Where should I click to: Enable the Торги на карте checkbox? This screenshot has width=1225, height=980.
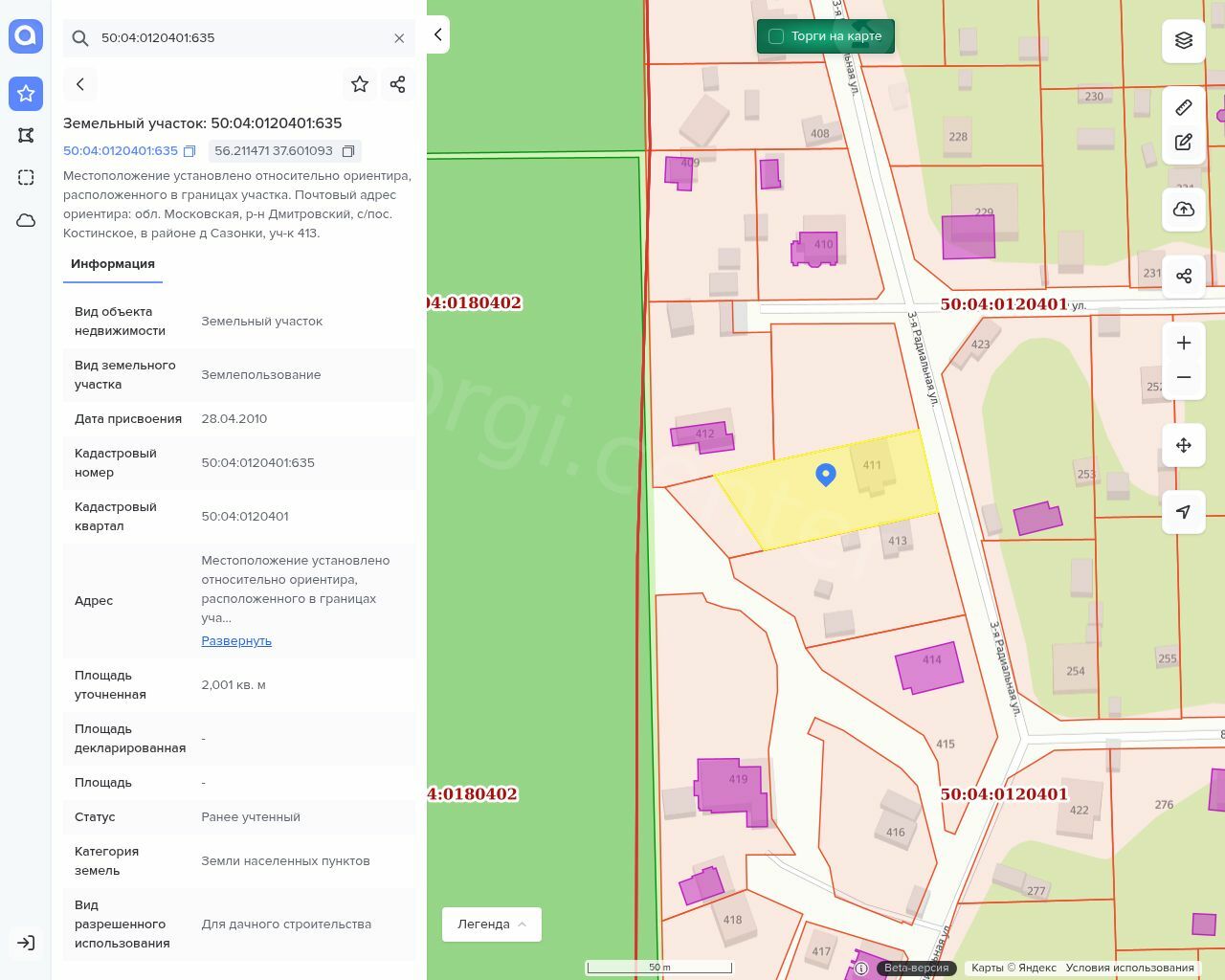tap(776, 36)
